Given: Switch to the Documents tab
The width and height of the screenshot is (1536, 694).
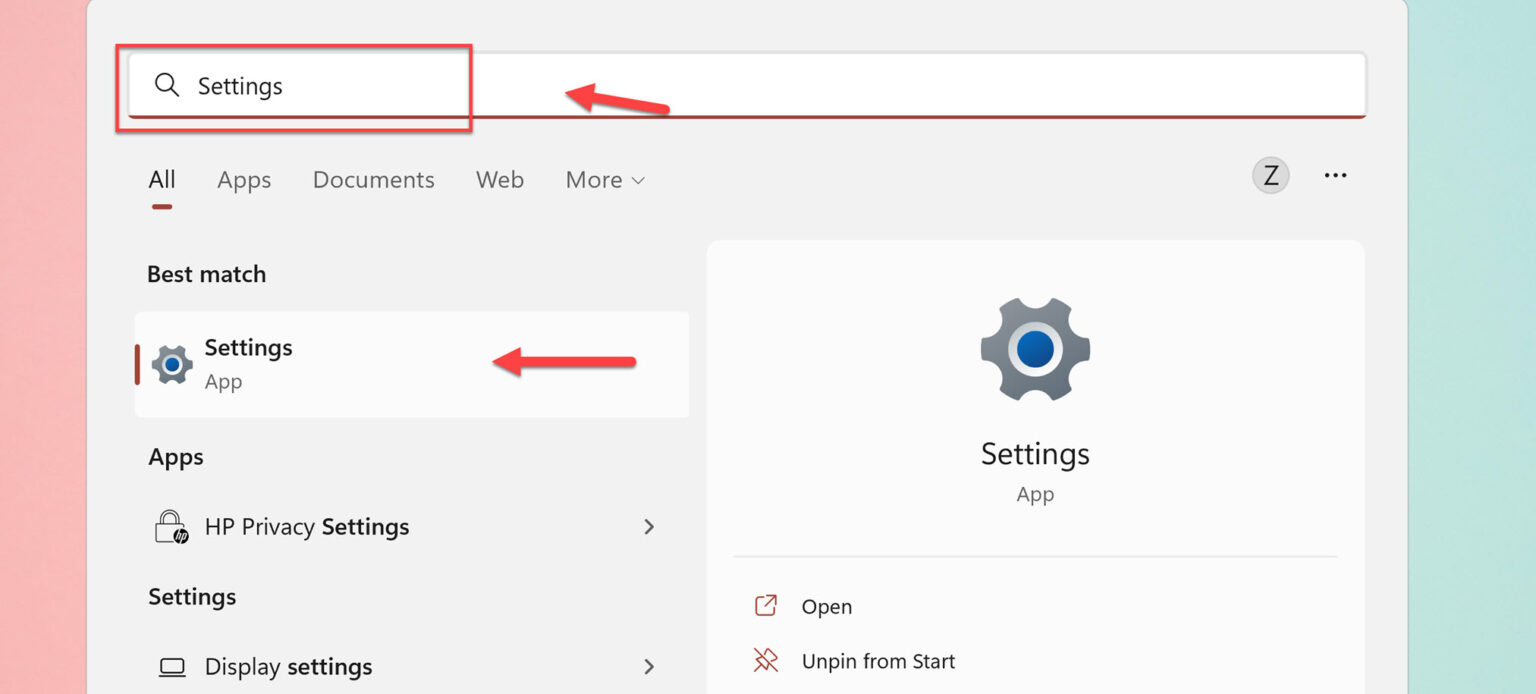Looking at the screenshot, I should [x=373, y=180].
